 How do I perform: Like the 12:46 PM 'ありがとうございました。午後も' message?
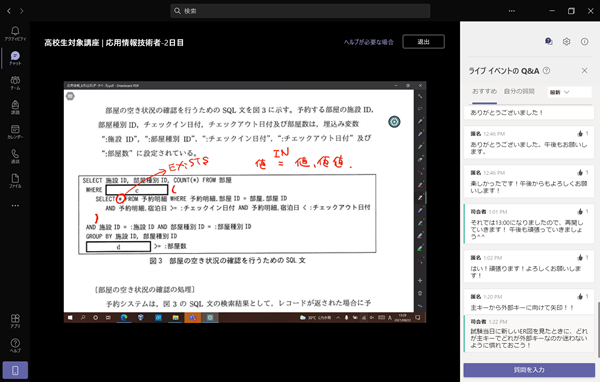580,134
